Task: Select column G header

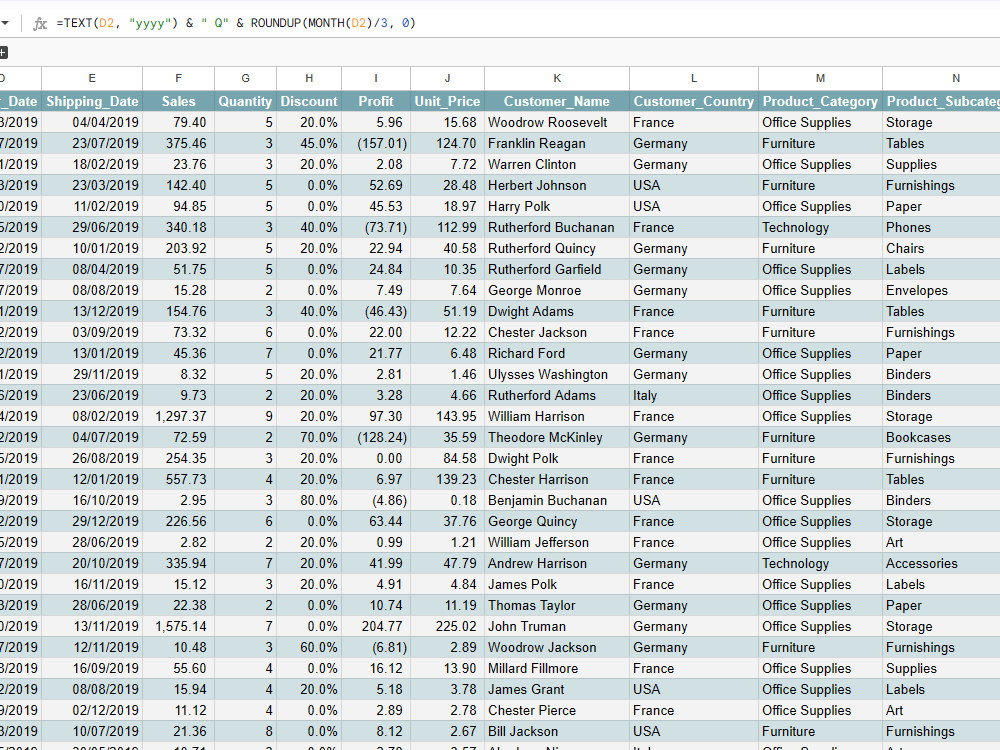Action: [x=246, y=78]
